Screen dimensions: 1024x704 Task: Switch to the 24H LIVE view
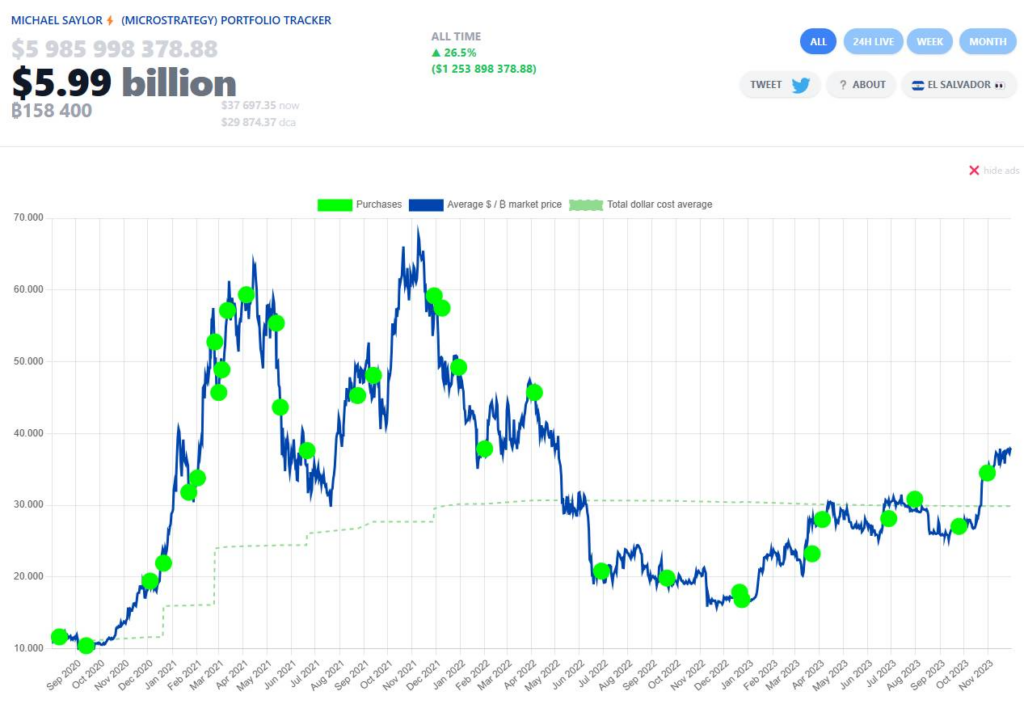[873, 42]
